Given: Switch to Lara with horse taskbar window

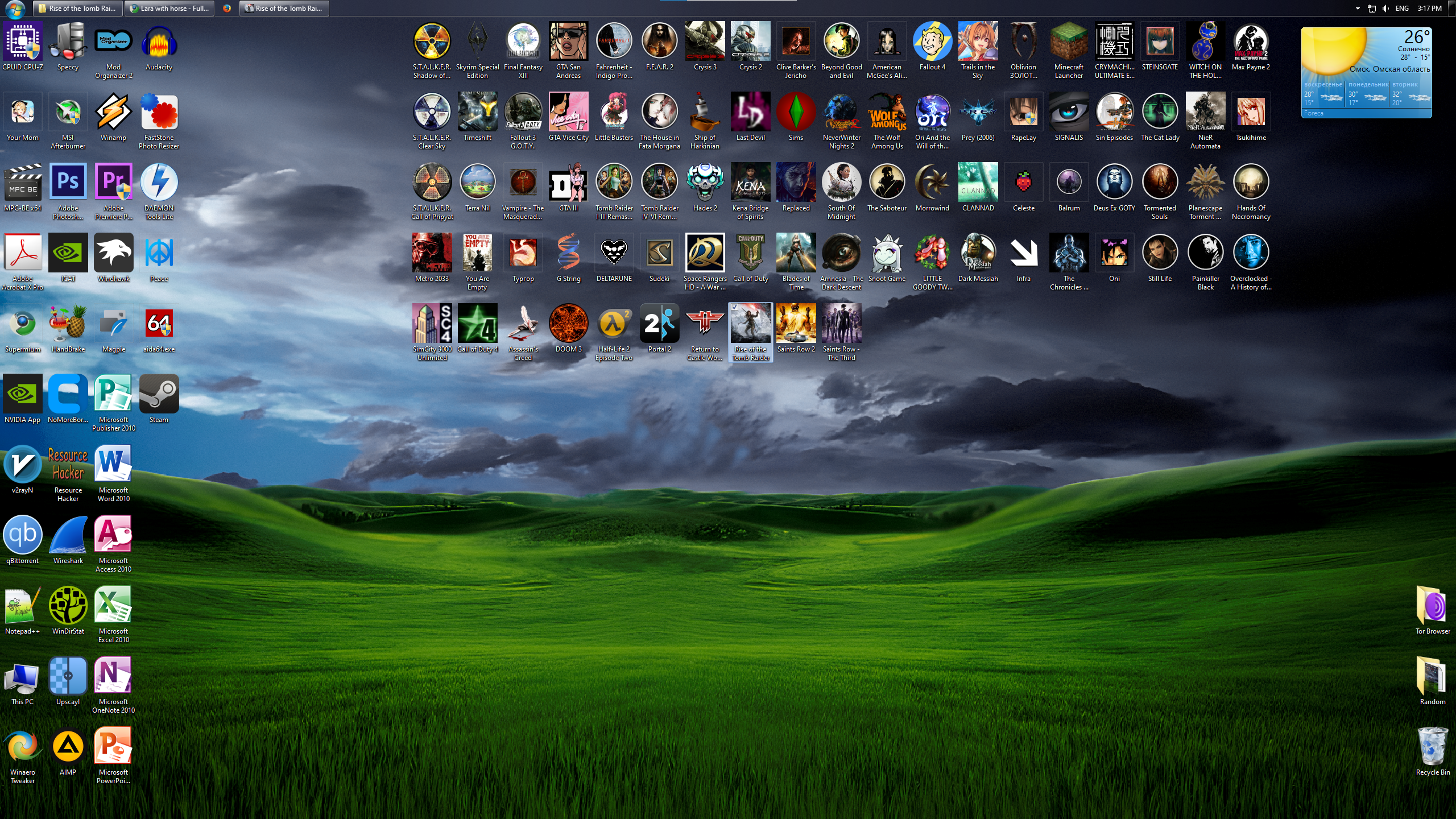Looking at the screenshot, I should (x=169, y=9).
